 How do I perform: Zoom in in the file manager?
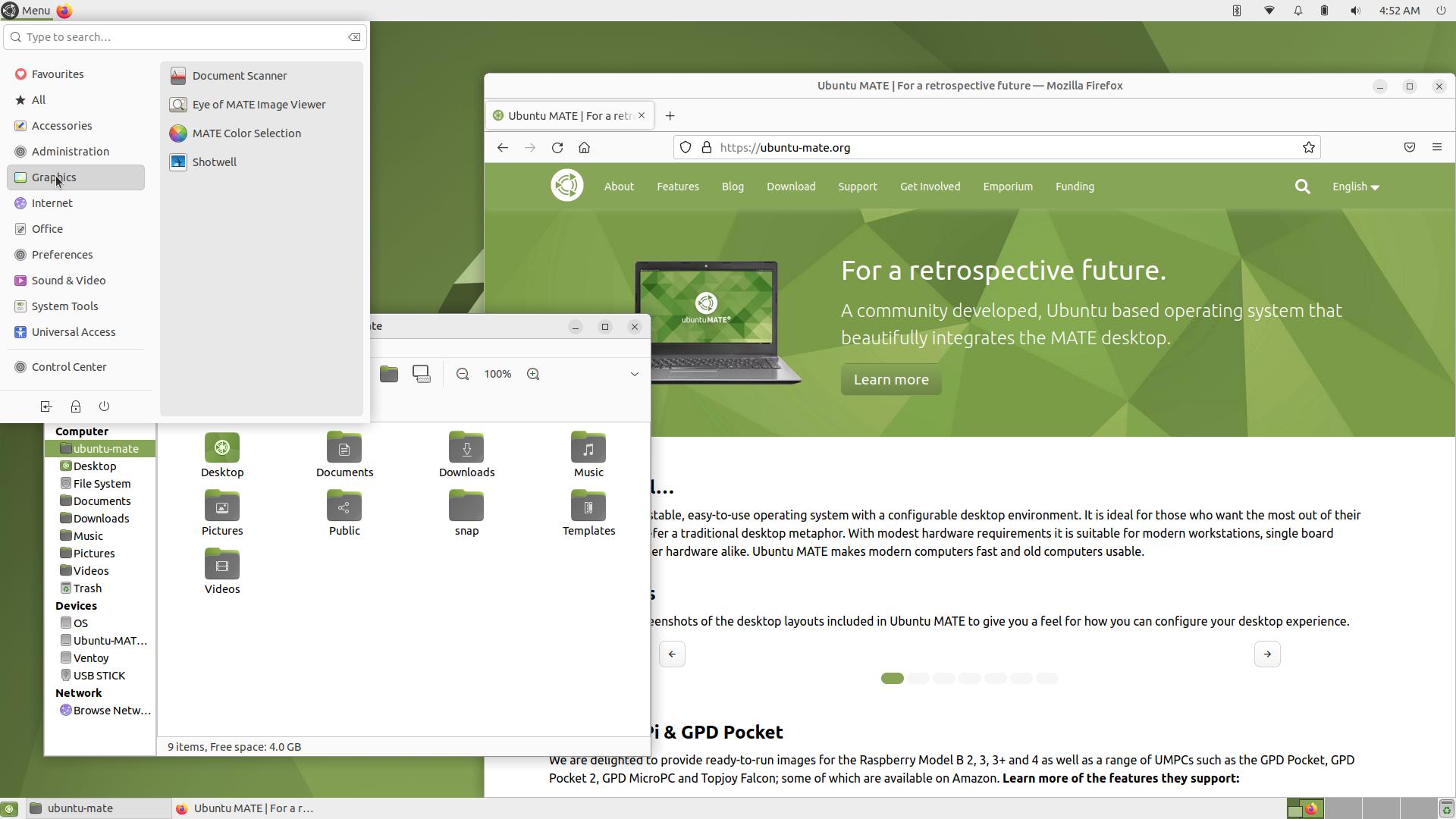click(533, 374)
